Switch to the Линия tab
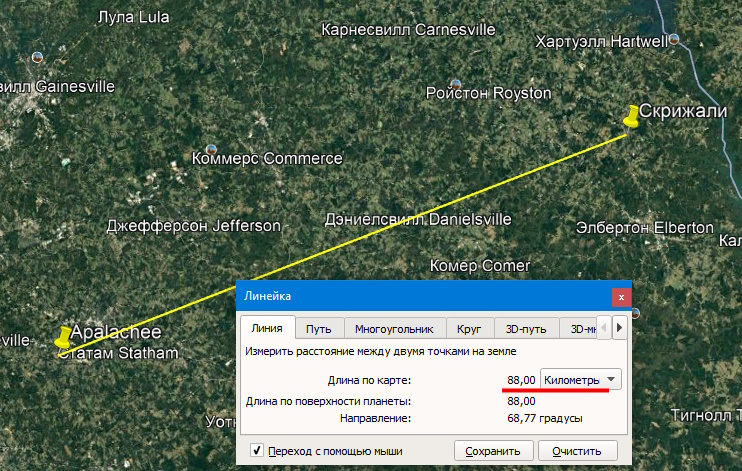This screenshot has width=742, height=471. 267,328
